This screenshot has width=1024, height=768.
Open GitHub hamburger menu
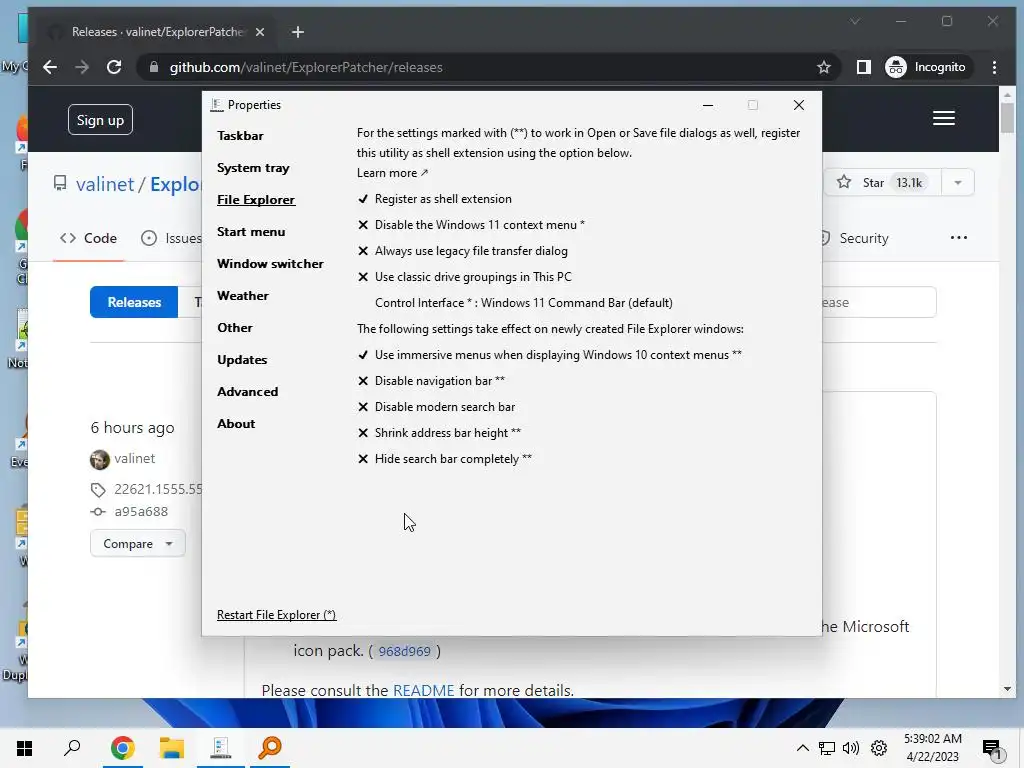pyautogui.click(x=944, y=118)
